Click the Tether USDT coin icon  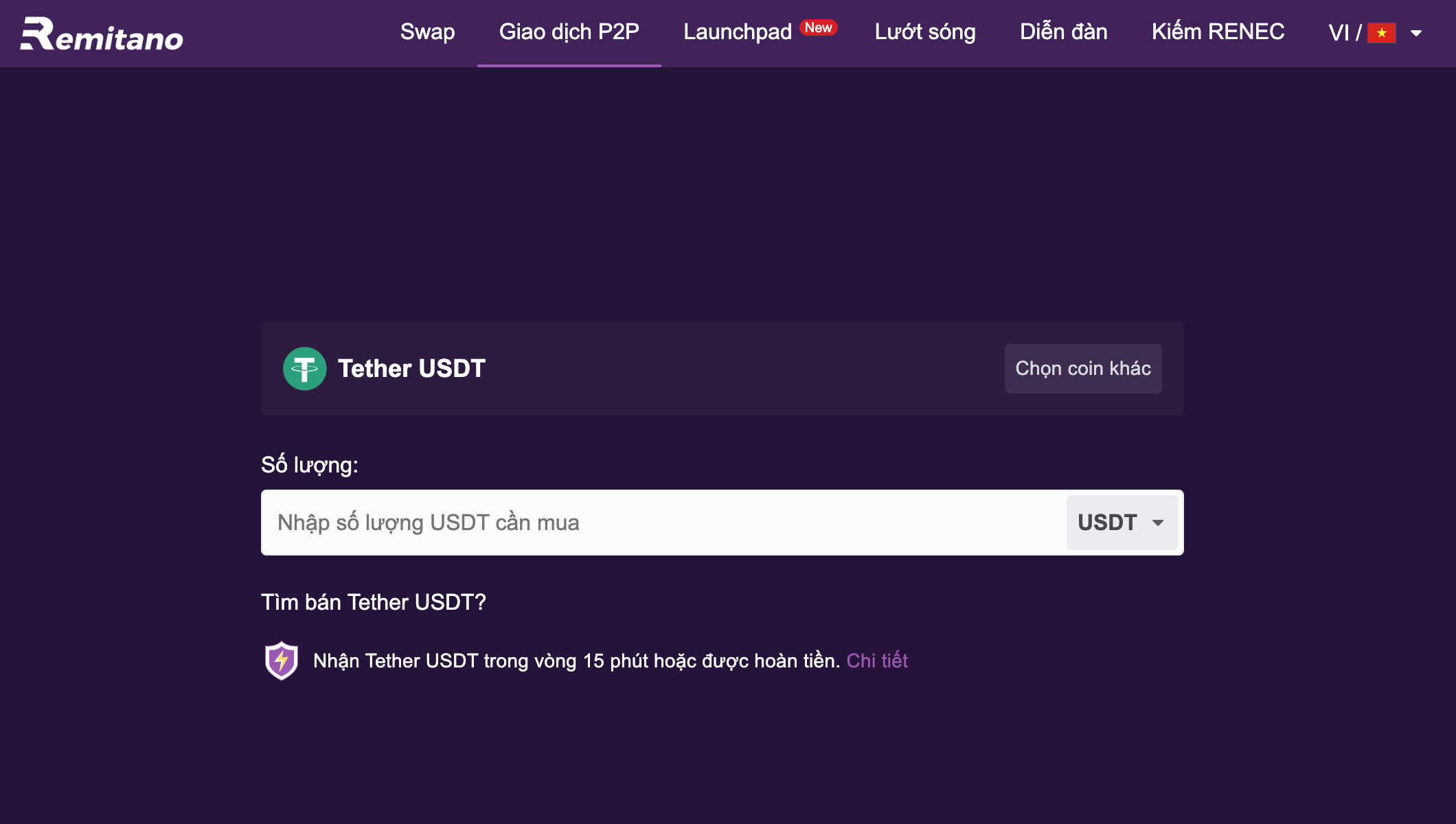[x=304, y=369]
